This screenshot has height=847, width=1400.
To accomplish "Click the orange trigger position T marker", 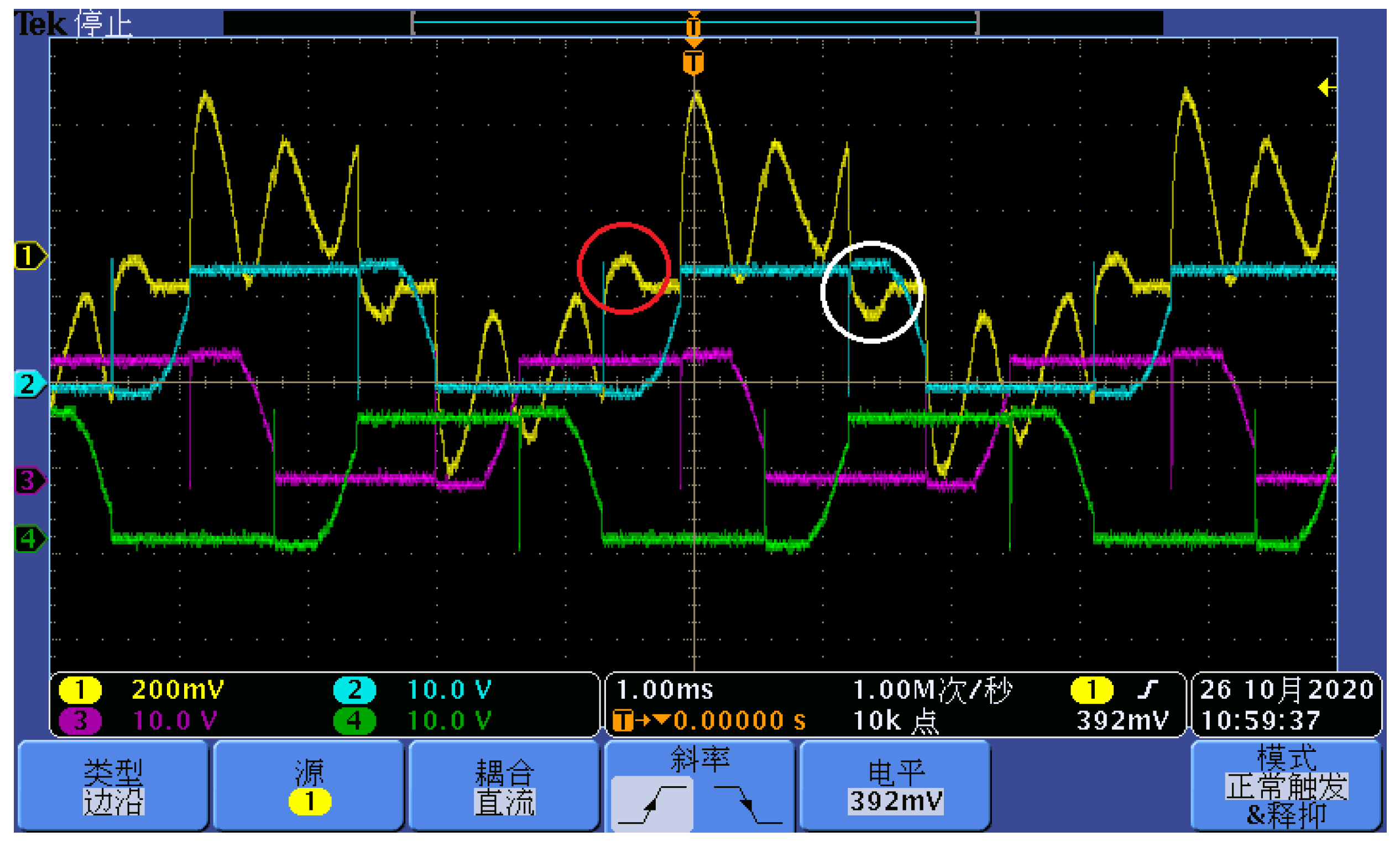I will [693, 62].
